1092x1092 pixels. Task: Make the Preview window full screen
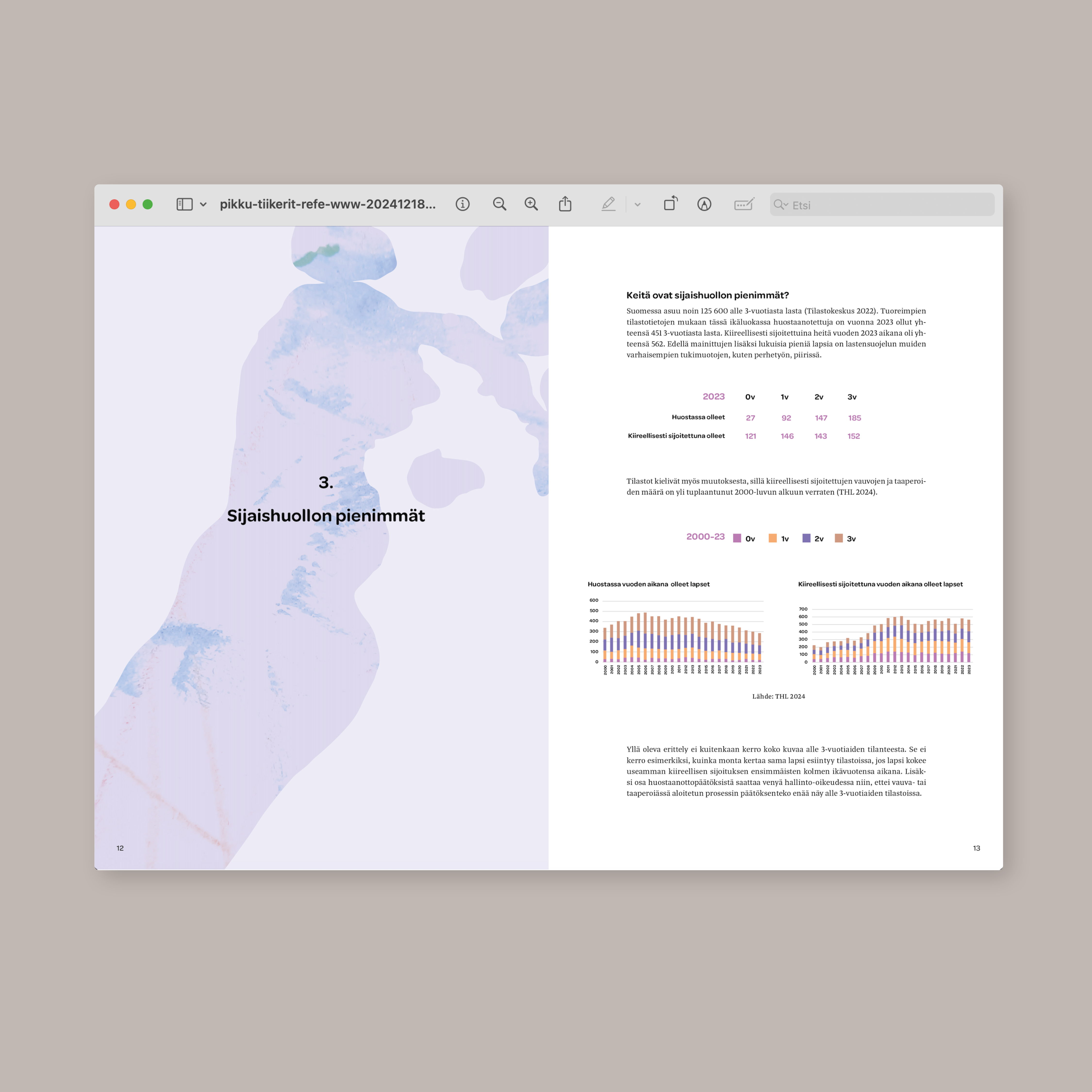(x=148, y=204)
